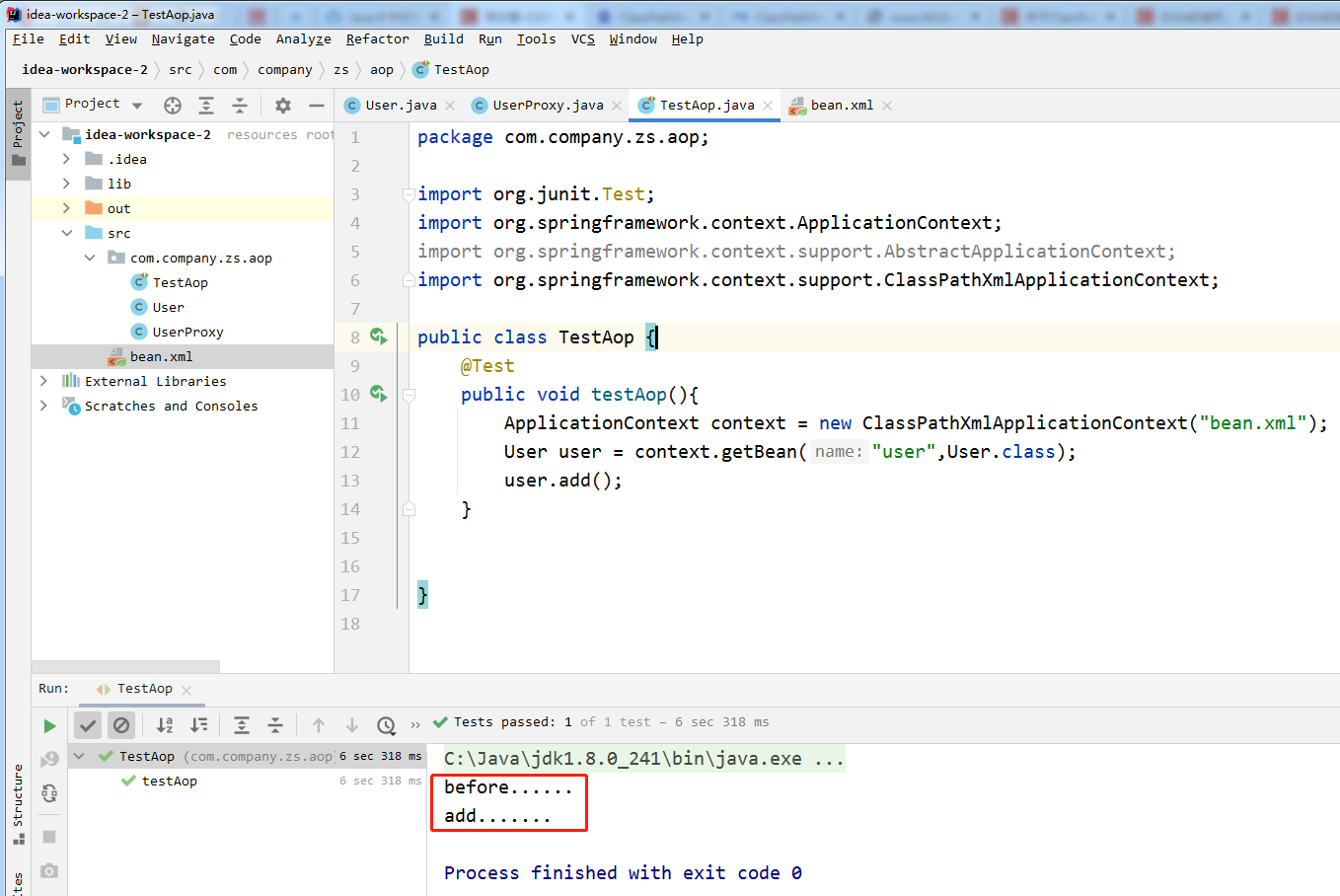The width and height of the screenshot is (1340, 896).
Task: Select bean.xml in project tree
Action: click(x=161, y=356)
